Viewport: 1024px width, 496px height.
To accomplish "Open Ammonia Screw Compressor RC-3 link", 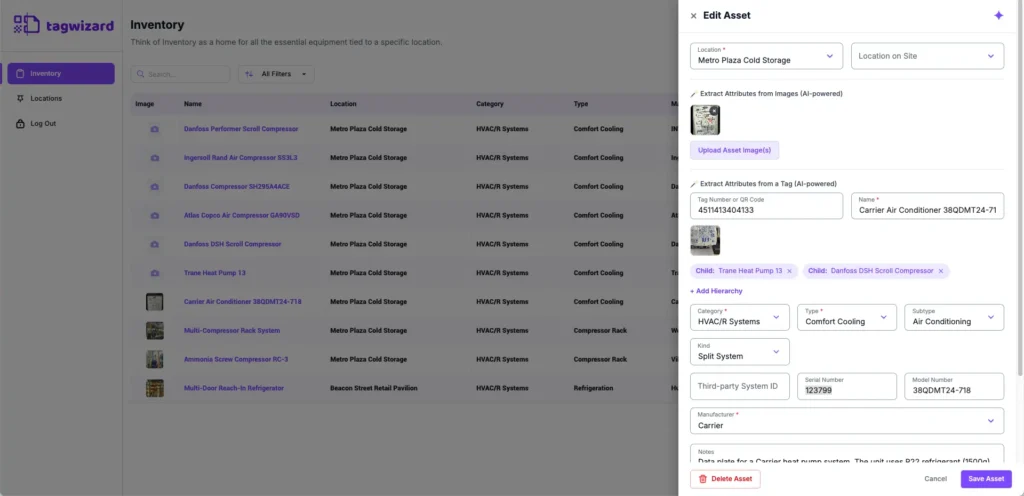I will pyautogui.click(x=236, y=359).
